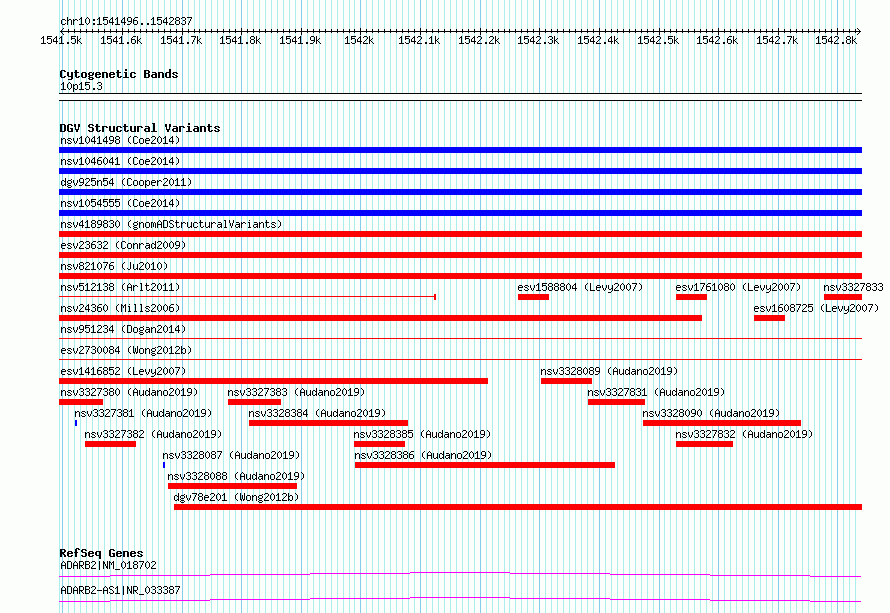Screen dimensions: 890x613
Task: Click the red bar under esv1416852
Action: 274,381
